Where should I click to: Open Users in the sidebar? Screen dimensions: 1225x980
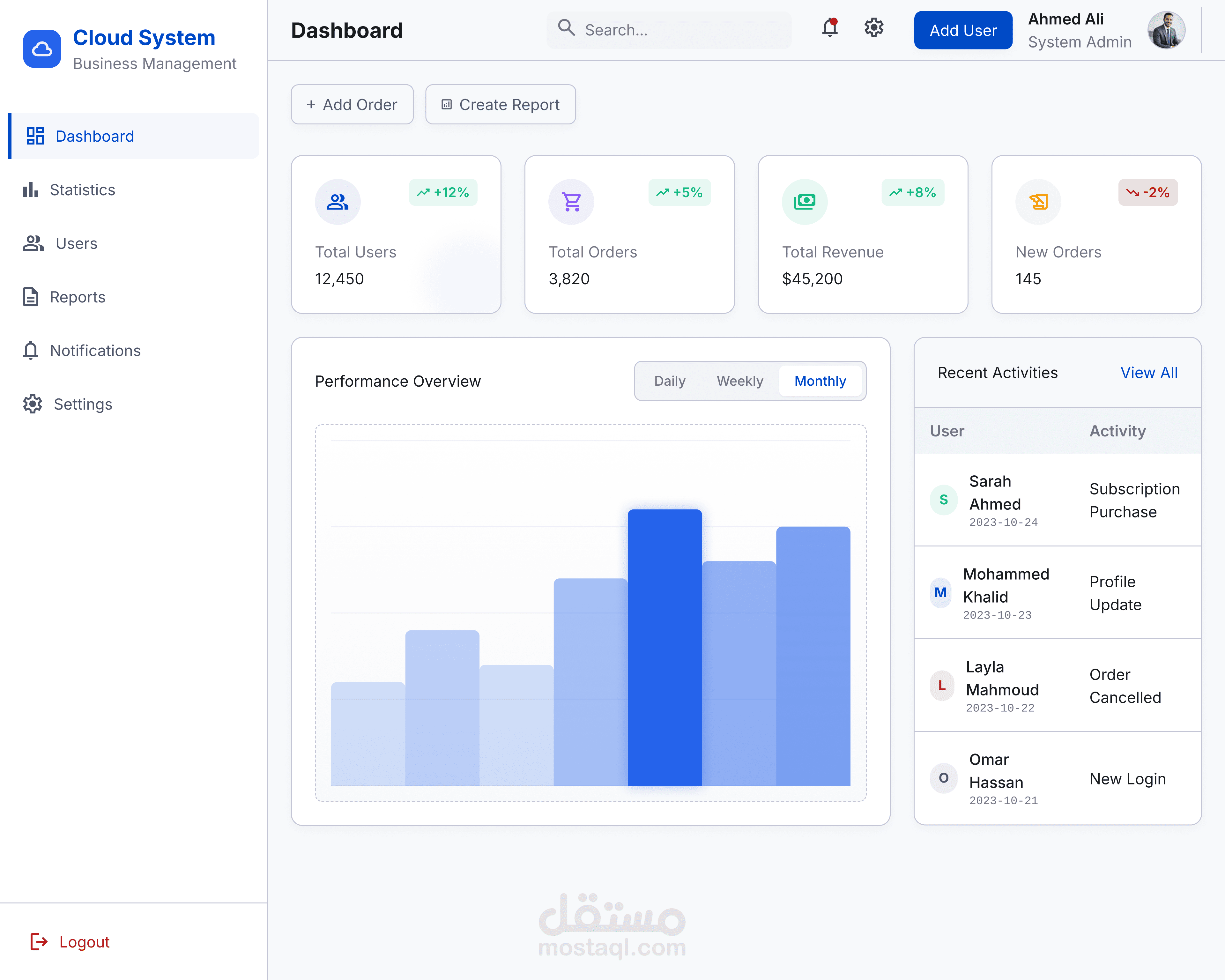tap(134, 243)
